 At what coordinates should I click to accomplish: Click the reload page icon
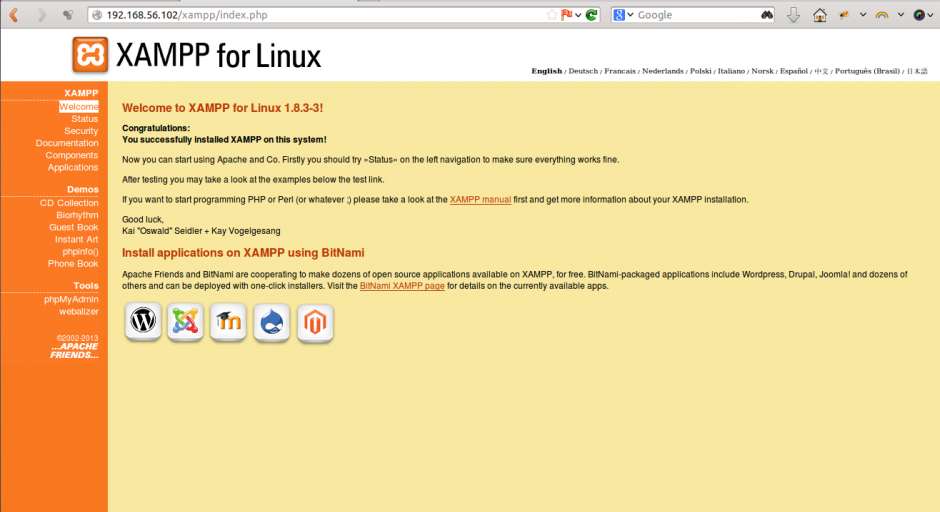pyautogui.click(x=592, y=15)
